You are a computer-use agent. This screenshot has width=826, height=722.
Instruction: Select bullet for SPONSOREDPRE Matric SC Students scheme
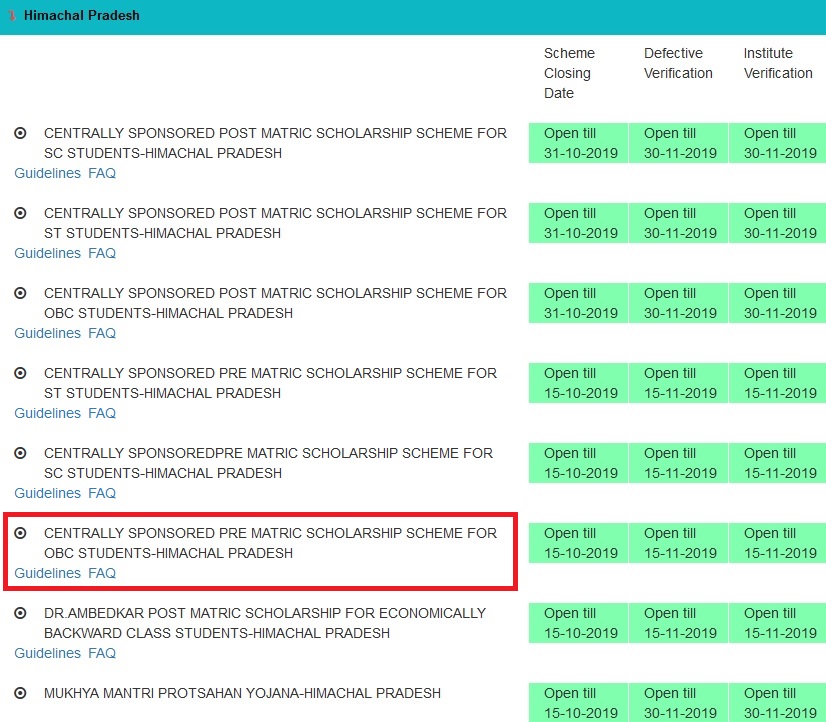click(20, 453)
